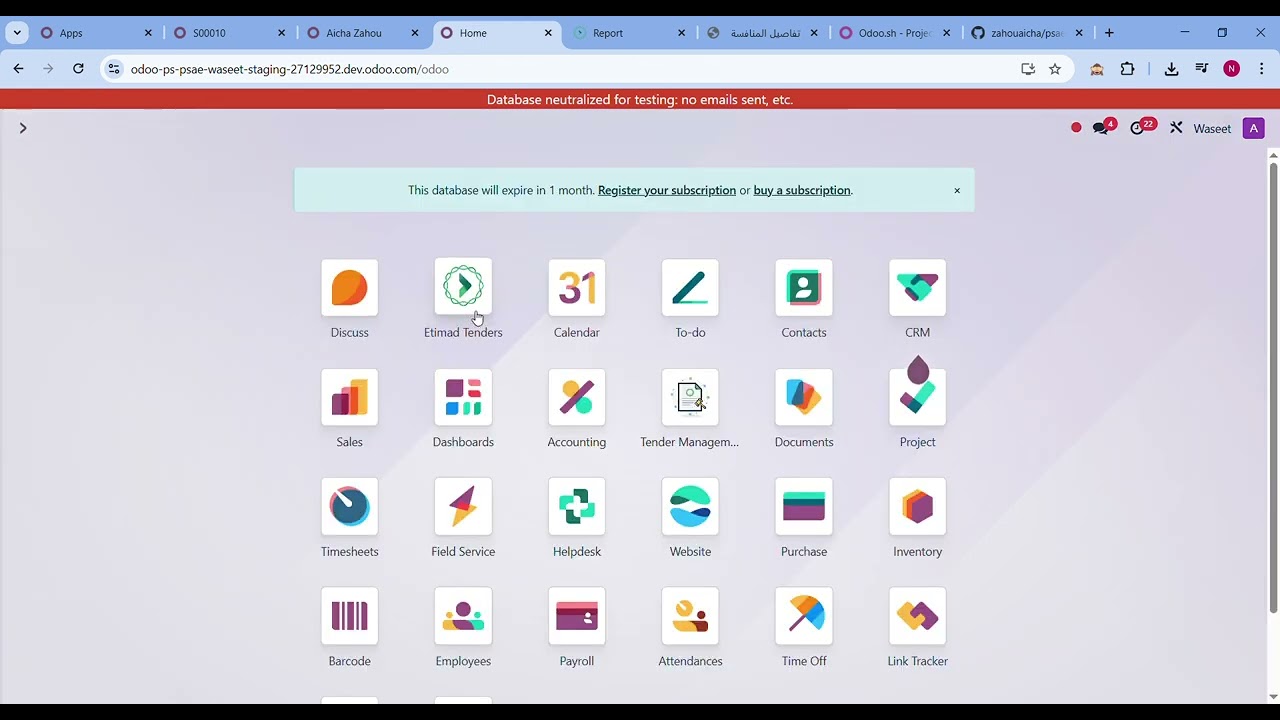Open the To-do app
Viewport: 1280px width, 720px height.
point(690,288)
